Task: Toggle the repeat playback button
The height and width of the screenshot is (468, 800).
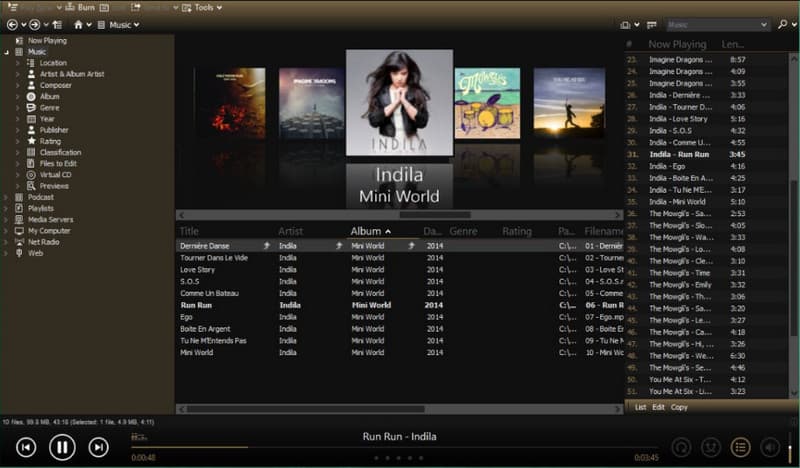Action: pyautogui.click(x=681, y=448)
